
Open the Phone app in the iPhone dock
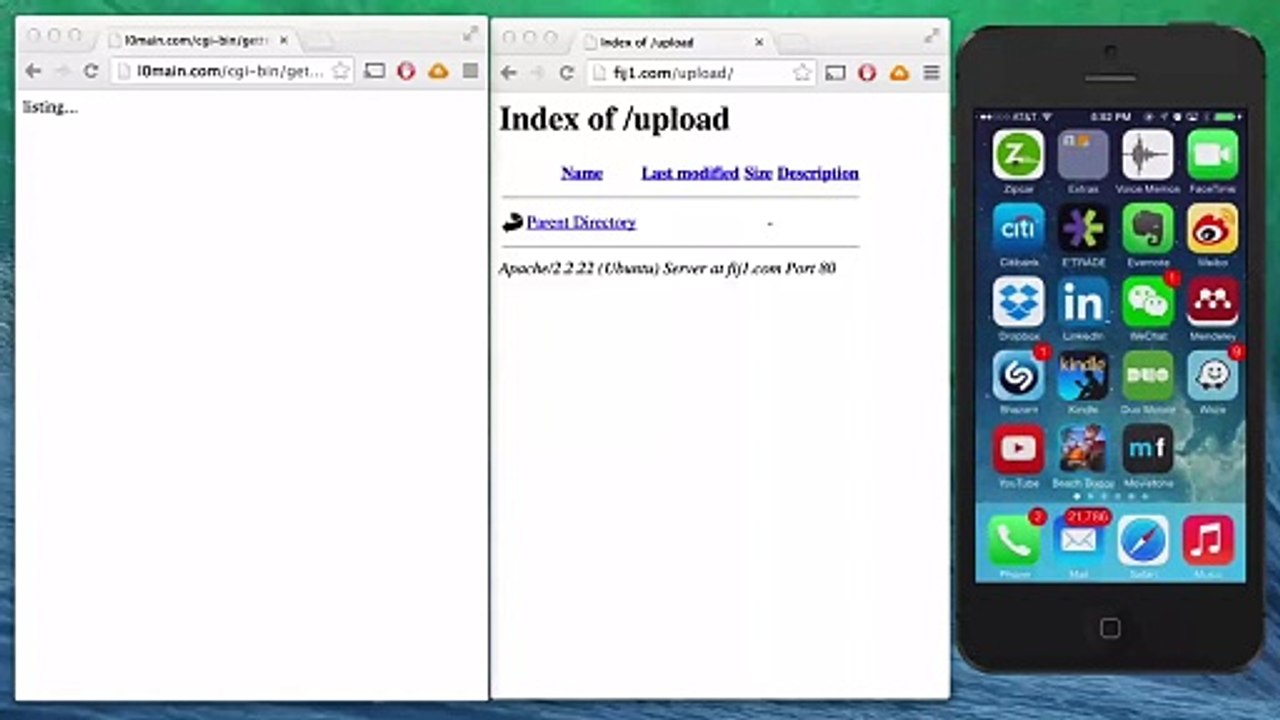[x=1013, y=541]
